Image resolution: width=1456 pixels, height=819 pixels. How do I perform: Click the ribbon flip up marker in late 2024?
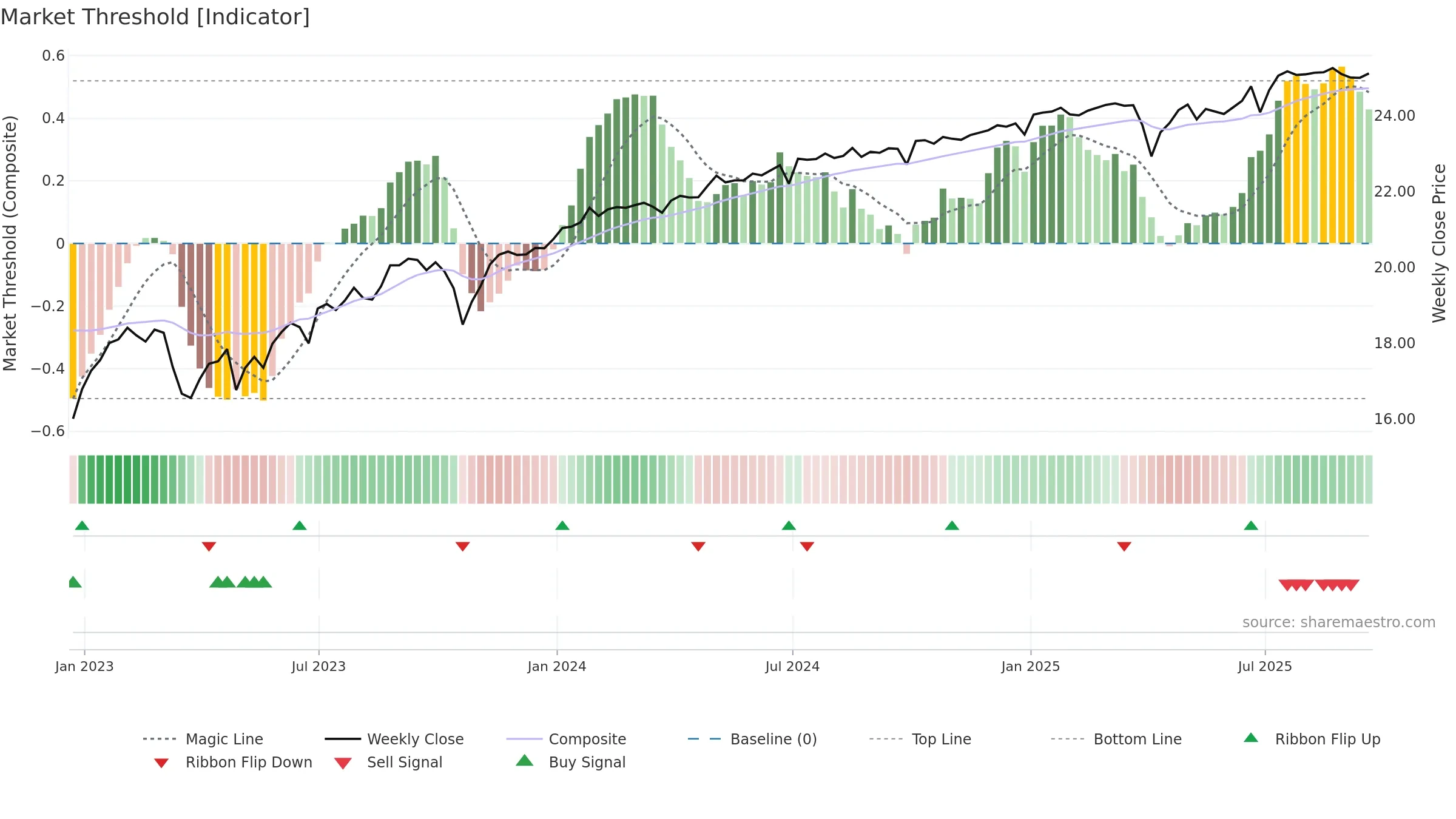coord(952,525)
